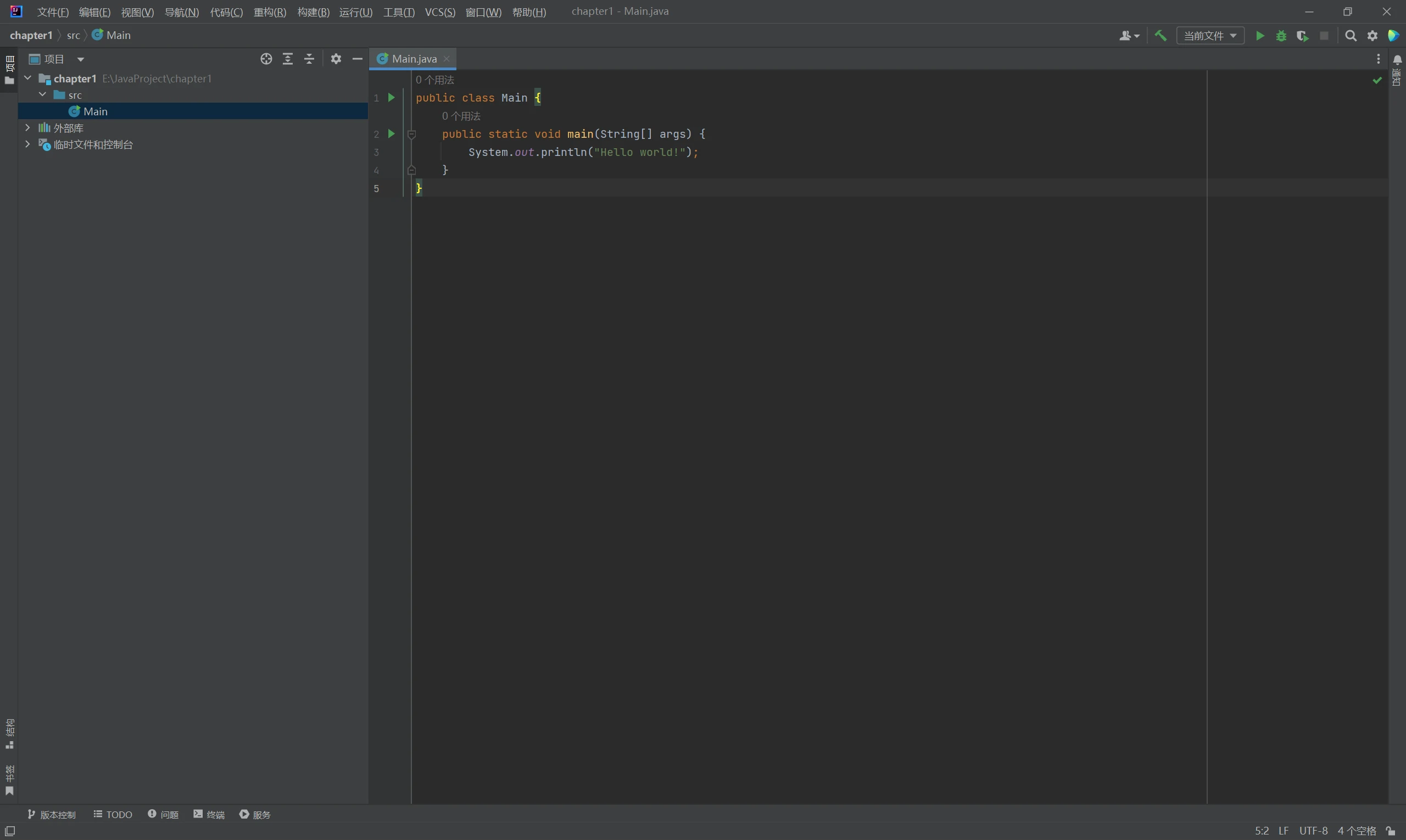Click the stop button in run toolbar
Image resolution: width=1406 pixels, height=840 pixels.
1324,36
